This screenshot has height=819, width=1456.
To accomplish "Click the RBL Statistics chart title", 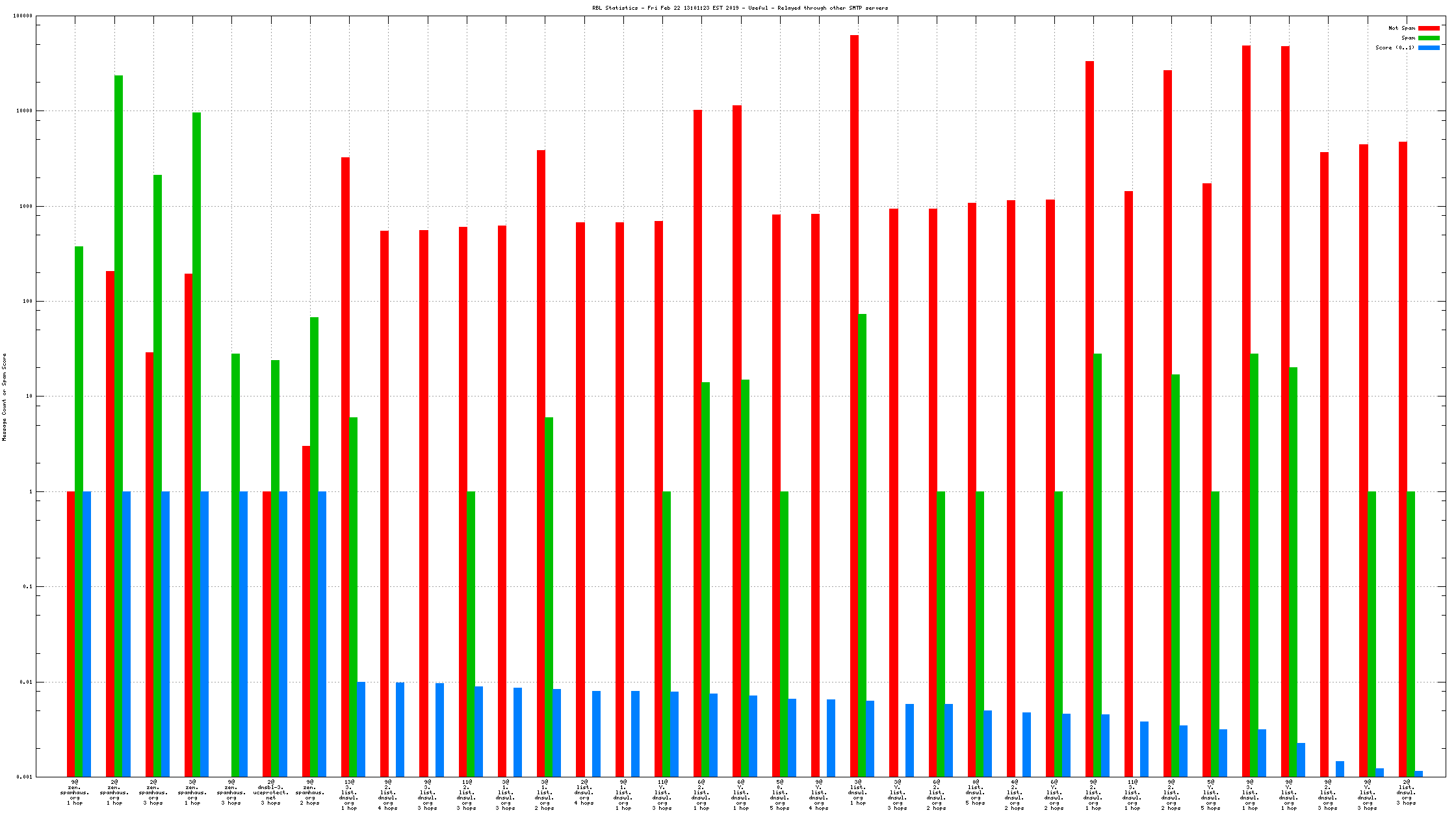I will point(740,8).
